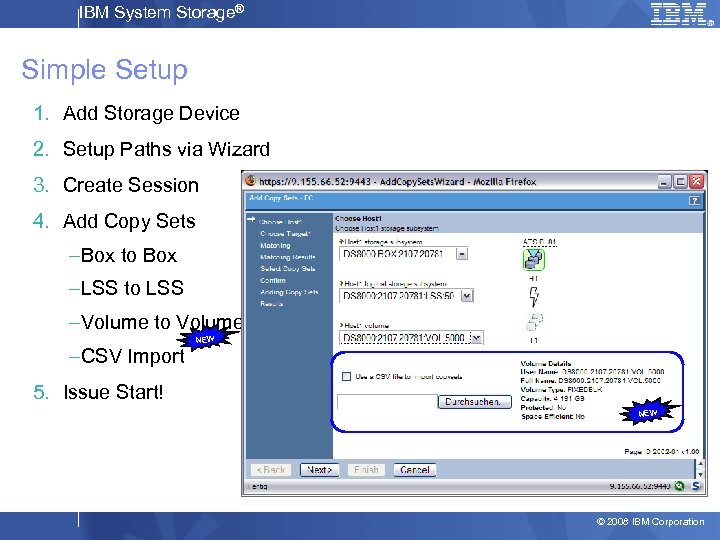The image size is (720, 540).
Task: Click the scrollbar down arrow beside the wizard buttons
Action: click(700, 474)
